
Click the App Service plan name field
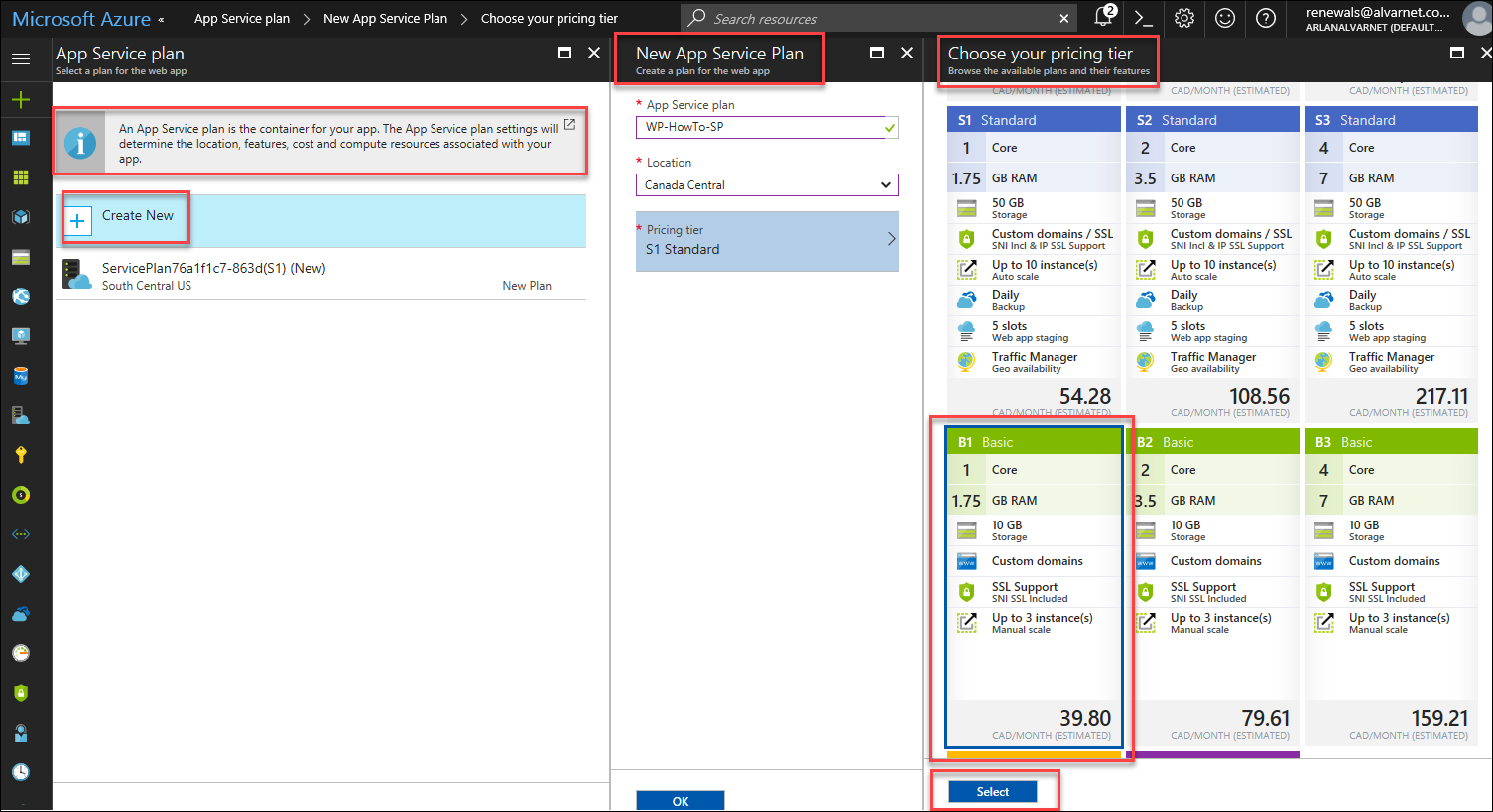tap(767, 127)
